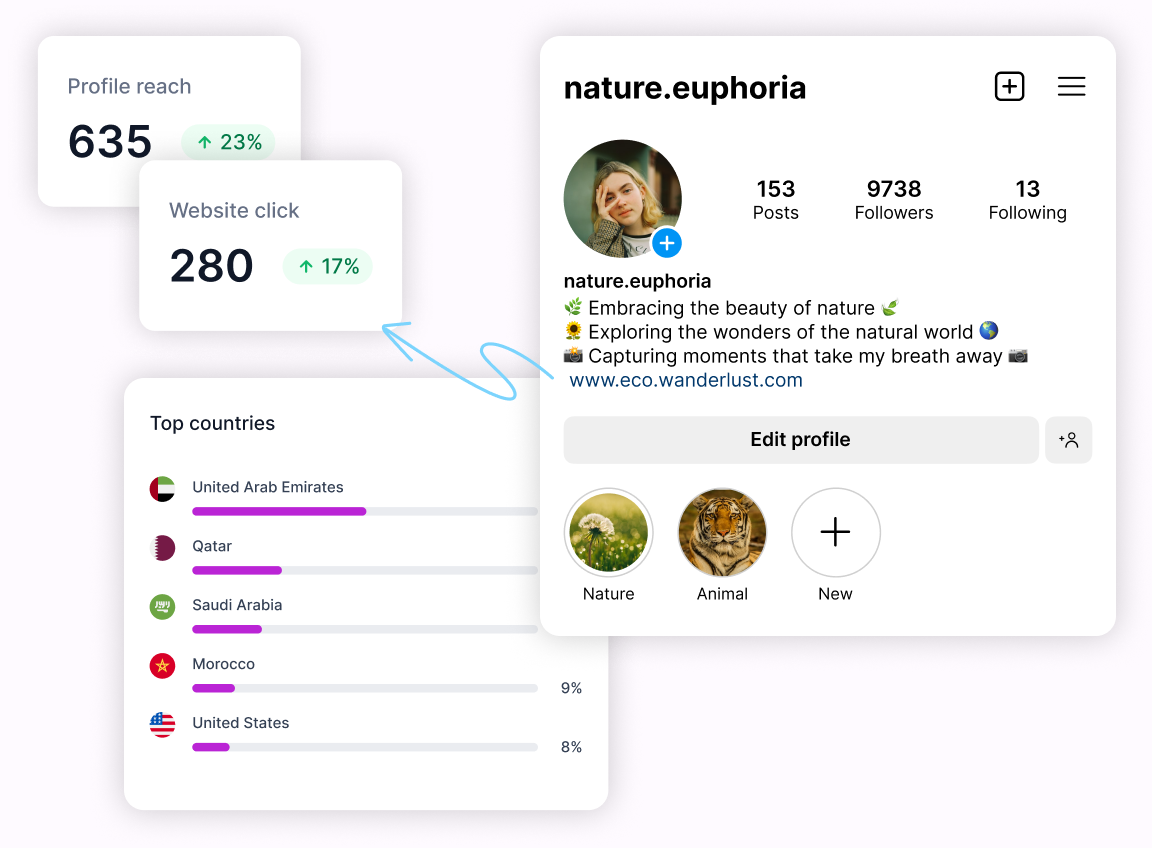Open the Animal story highlight
This screenshot has width=1152, height=848.
click(722, 533)
